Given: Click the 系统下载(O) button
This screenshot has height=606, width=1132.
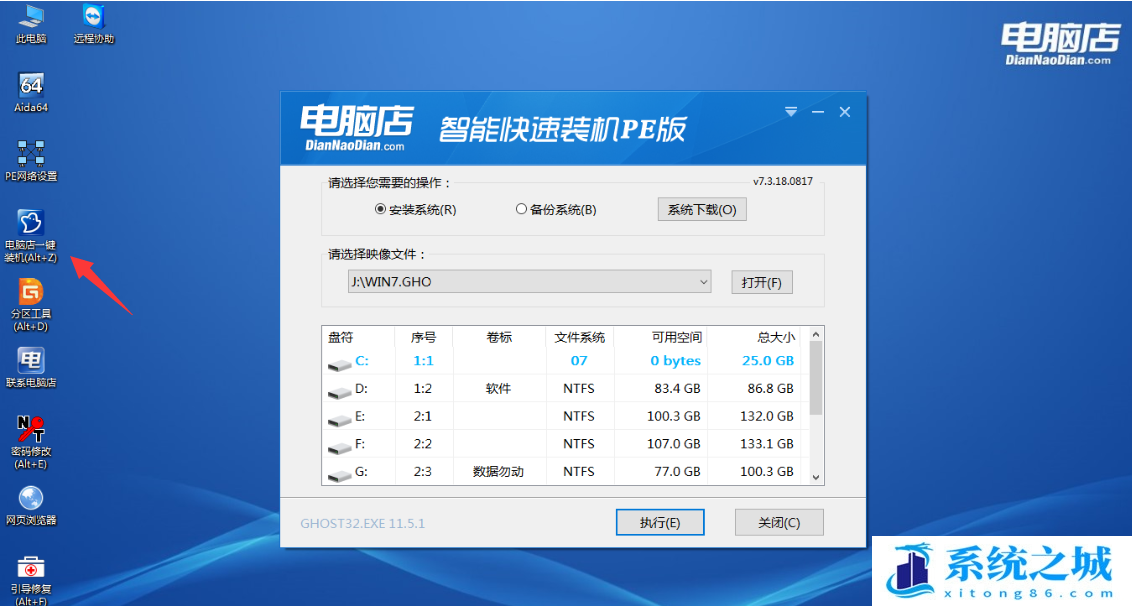Looking at the screenshot, I should (x=702, y=209).
